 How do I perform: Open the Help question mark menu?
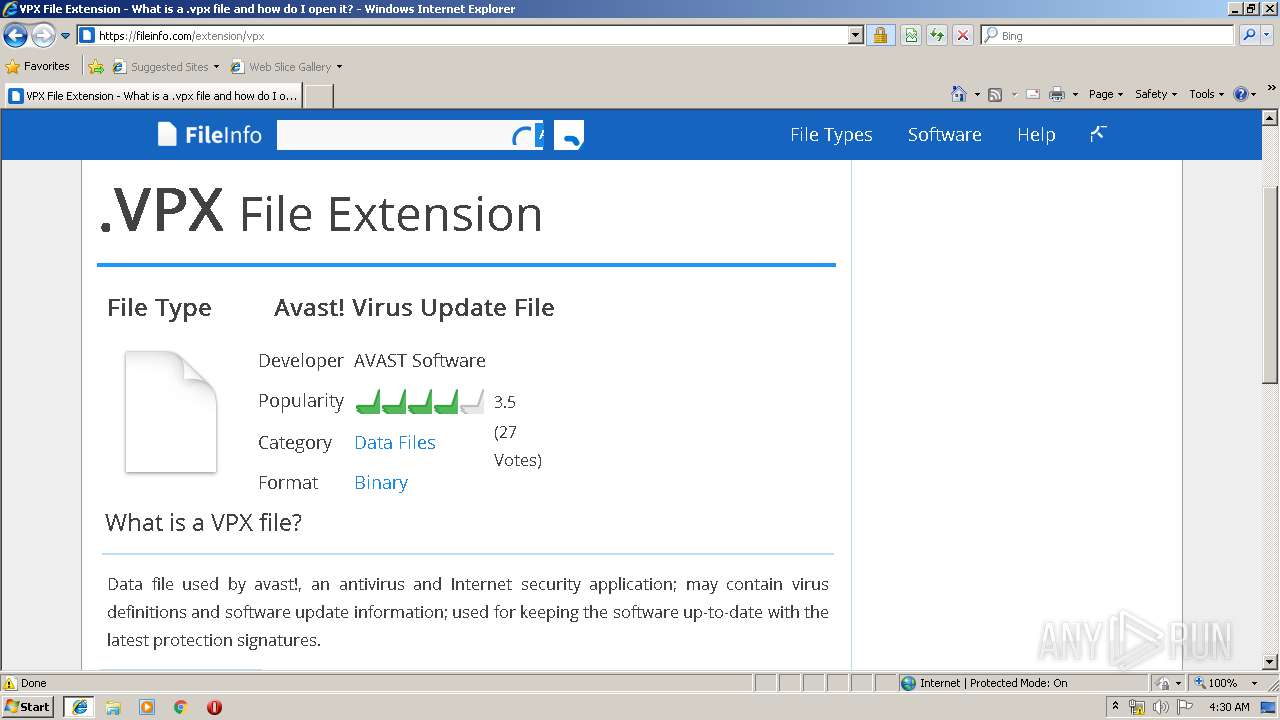[x=1245, y=94]
